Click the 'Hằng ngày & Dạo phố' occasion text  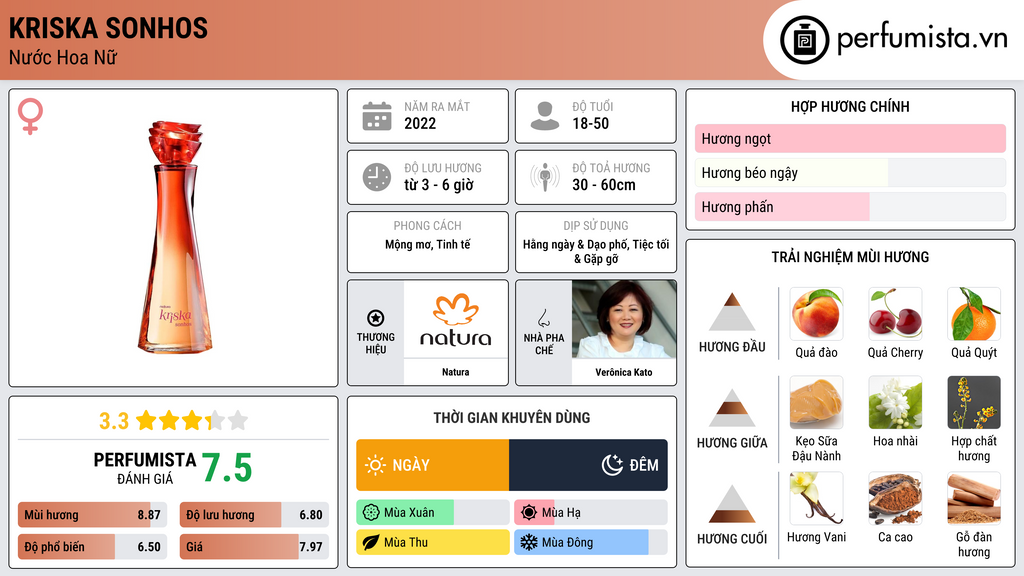click(575, 244)
